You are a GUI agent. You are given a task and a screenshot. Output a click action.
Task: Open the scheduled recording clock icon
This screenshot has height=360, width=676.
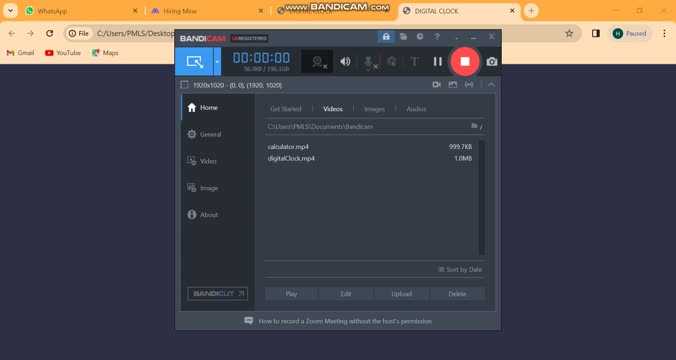click(420, 37)
